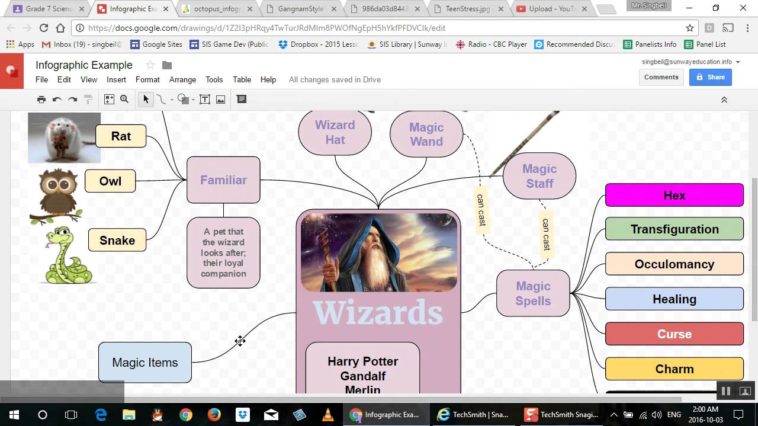Screen dimensions: 758x426
Task: Click the Redo arrow icon
Action: pyautogui.click(x=72, y=99)
